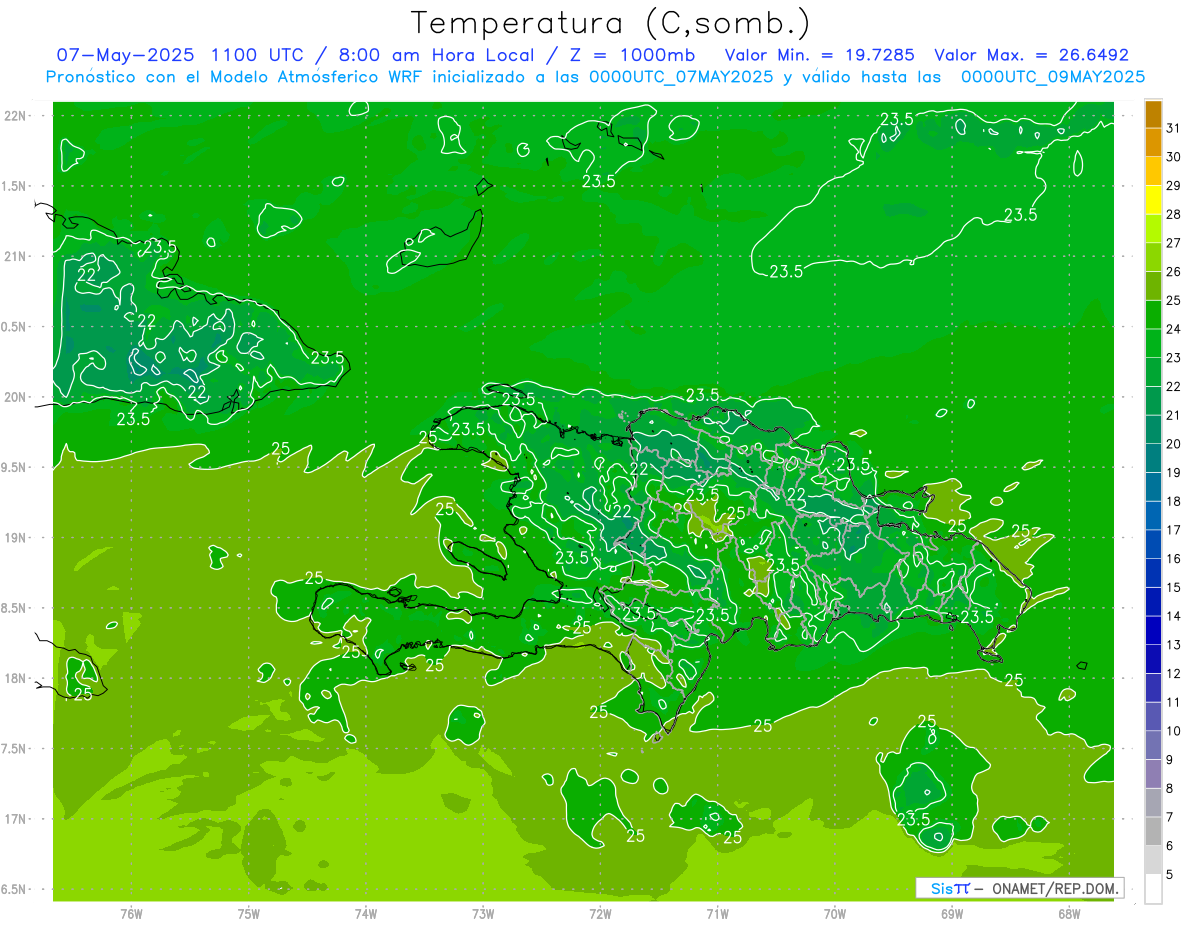Click the '71W' longitude axis label
1200x927 pixels.
717,914
